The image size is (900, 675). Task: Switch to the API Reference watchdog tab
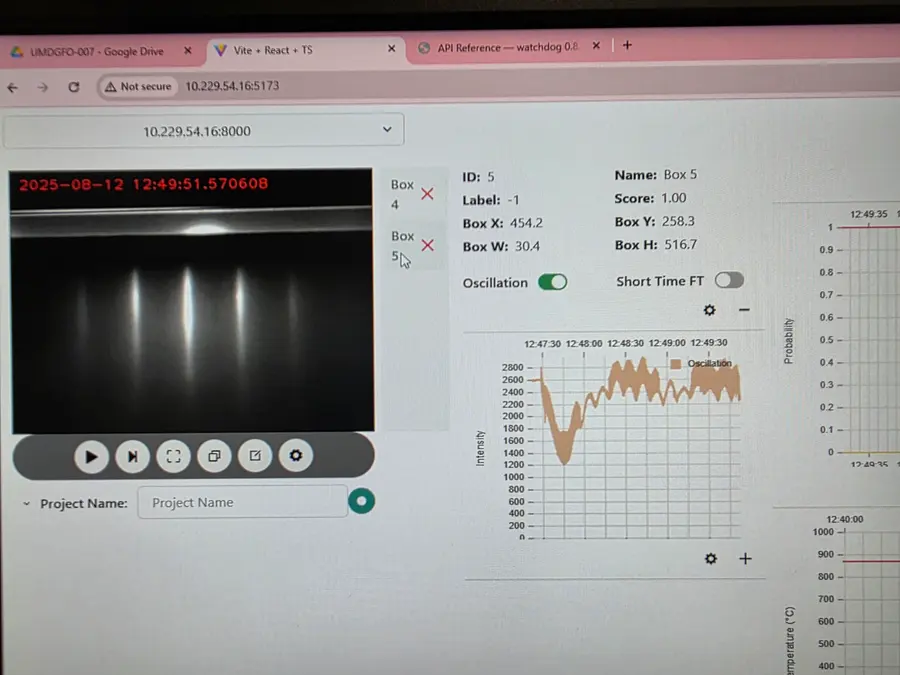coord(508,47)
